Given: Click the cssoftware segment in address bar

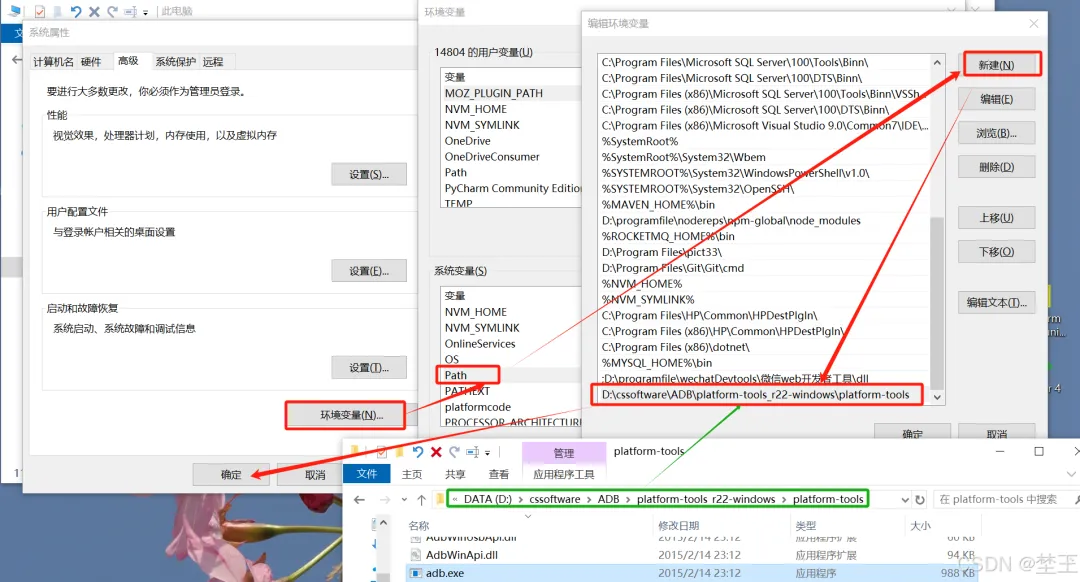Looking at the screenshot, I should pos(554,499).
